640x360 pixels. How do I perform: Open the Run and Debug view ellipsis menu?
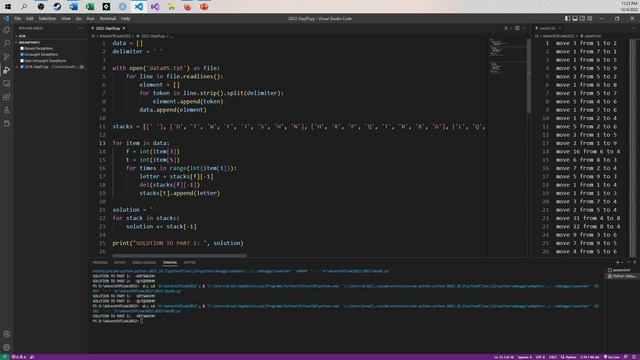80,28
